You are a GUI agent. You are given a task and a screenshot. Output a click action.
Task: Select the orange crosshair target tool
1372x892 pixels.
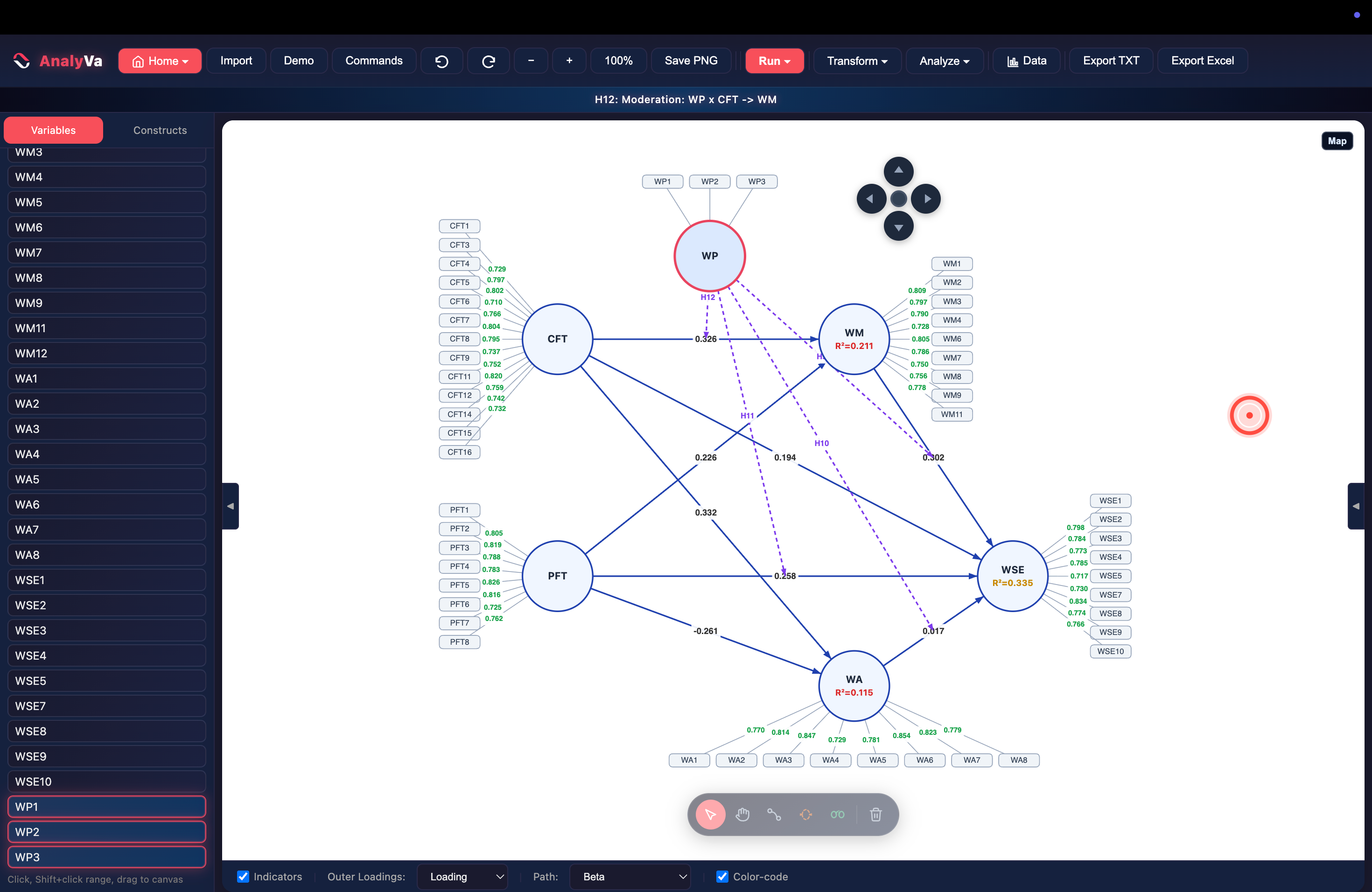pos(806,814)
